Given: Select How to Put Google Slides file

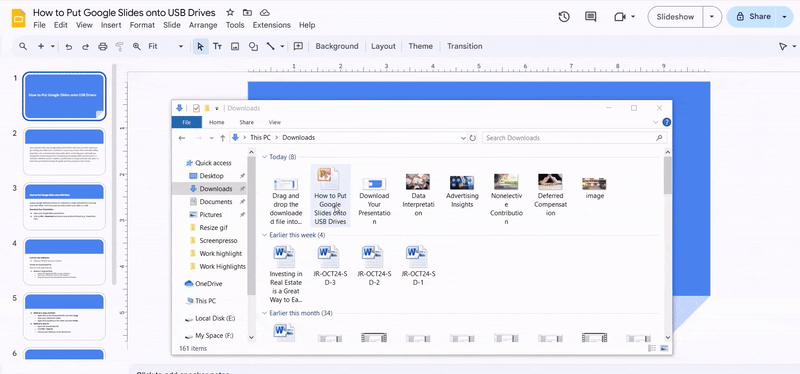Looking at the screenshot, I should pyautogui.click(x=330, y=196).
